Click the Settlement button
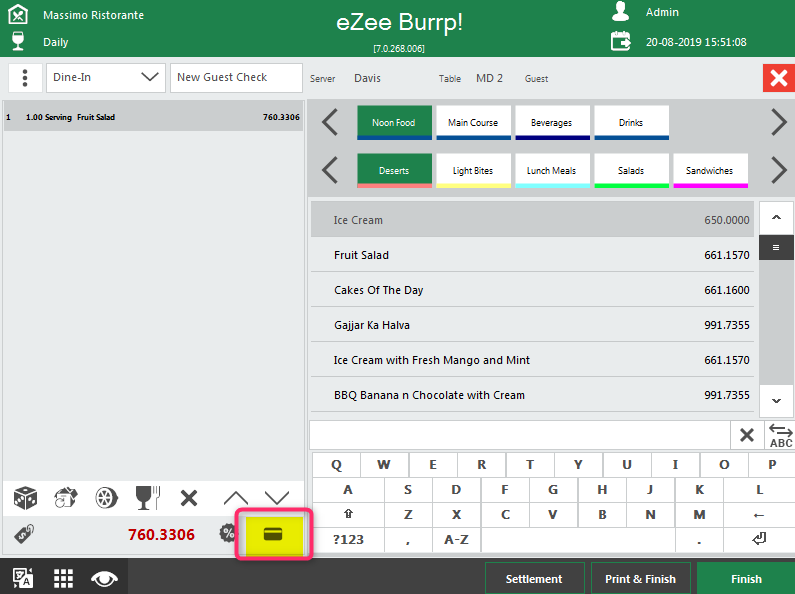The height and width of the screenshot is (594, 795). pyautogui.click(x=534, y=578)
